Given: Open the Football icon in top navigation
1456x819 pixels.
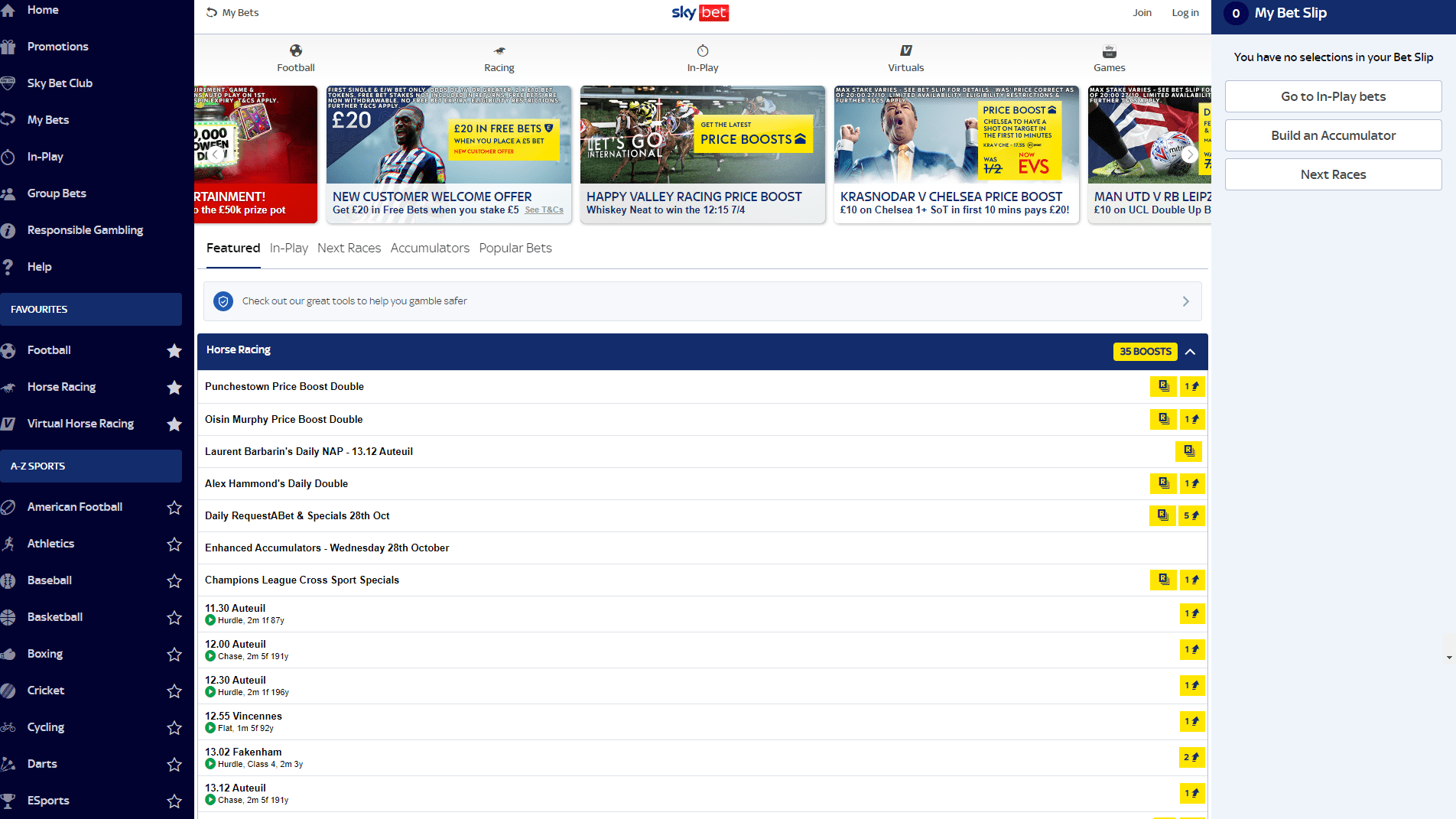Looking at the screenshot, I should pos(296,51).
